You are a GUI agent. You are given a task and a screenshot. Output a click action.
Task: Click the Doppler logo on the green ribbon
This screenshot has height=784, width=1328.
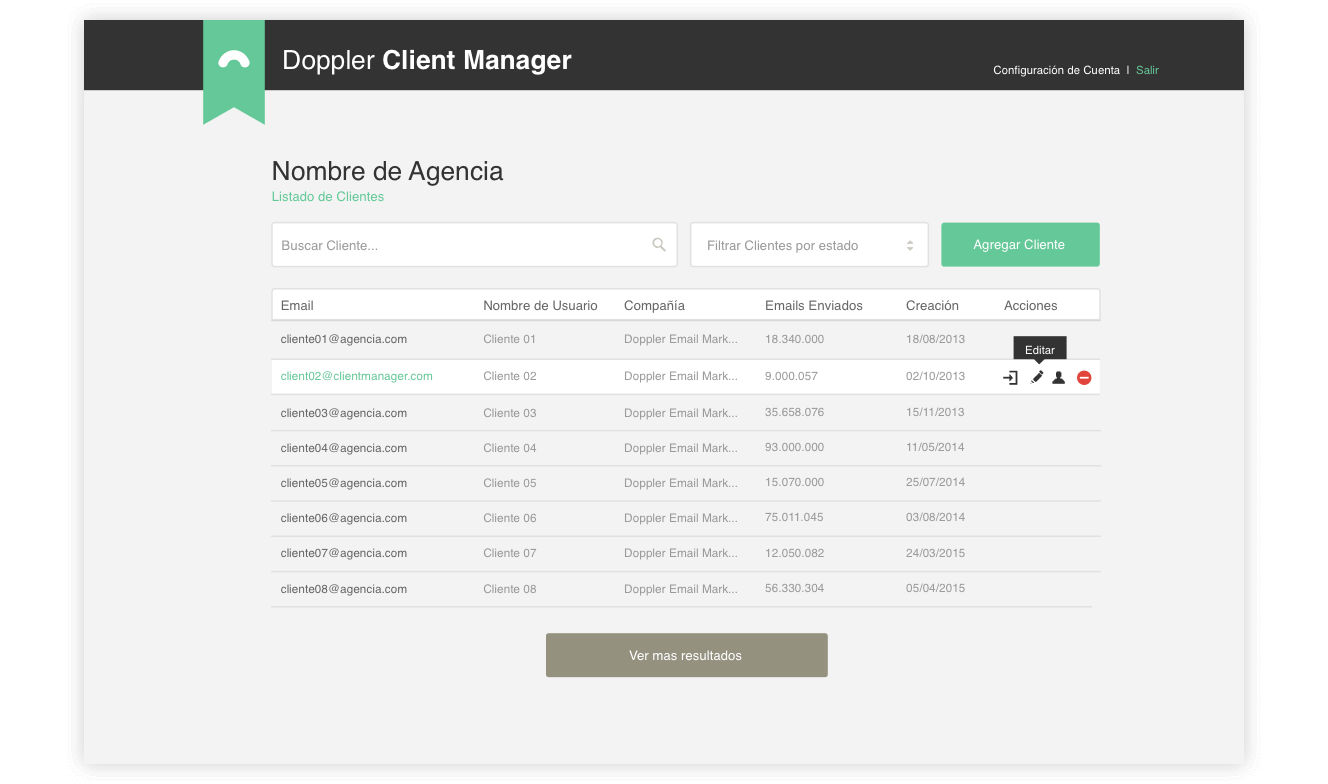coord(234,60)
